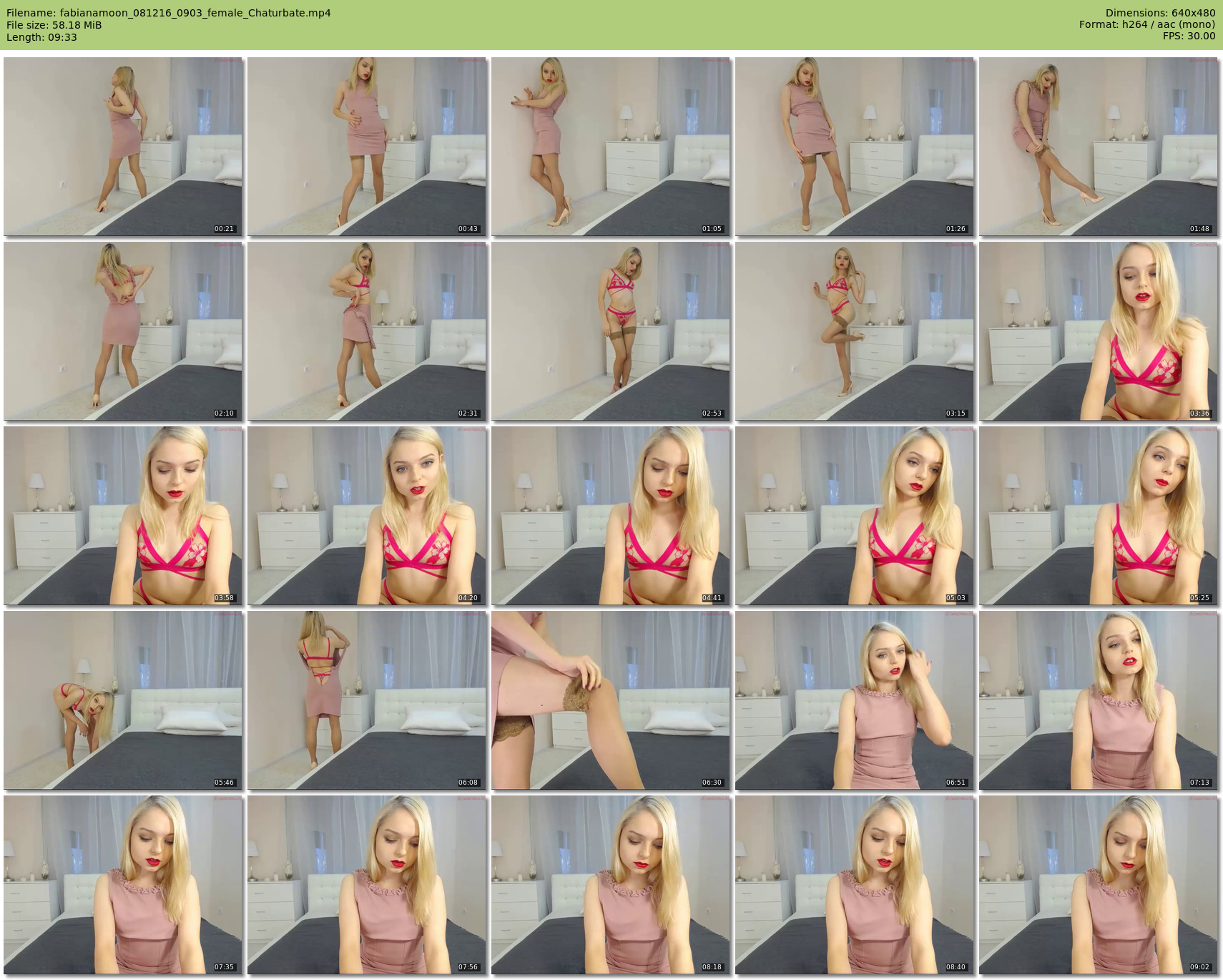The image size is (1223, 980).
Task: Open the frame labeled 03:36
Action: (1098, 331)
